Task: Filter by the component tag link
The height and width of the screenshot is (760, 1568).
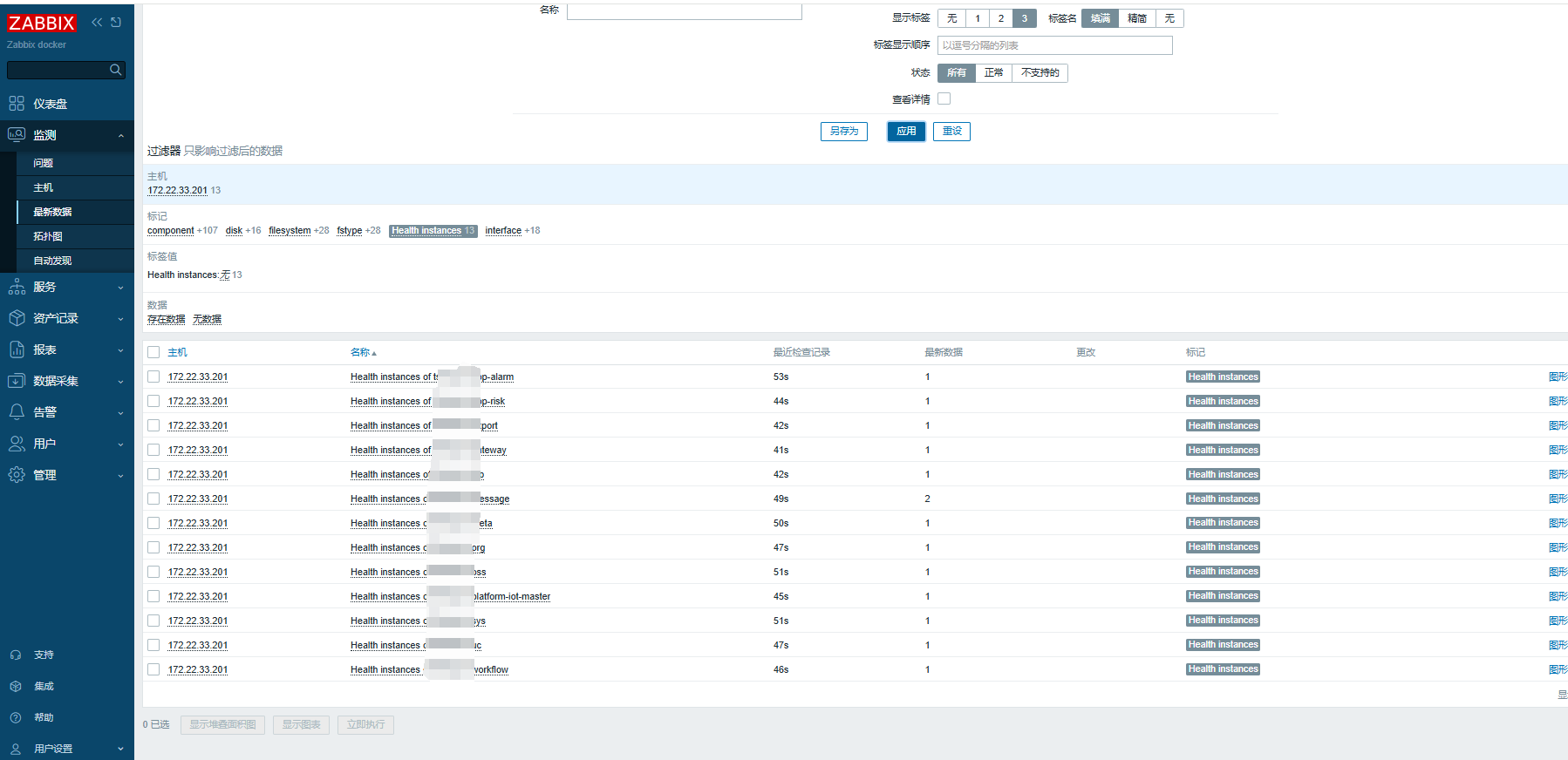Action: pyautogui.click(x=171, y=231)
